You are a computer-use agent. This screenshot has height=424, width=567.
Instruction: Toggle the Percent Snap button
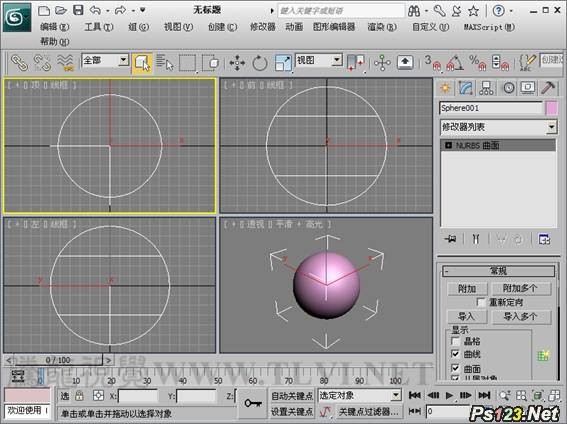[478, 63]
